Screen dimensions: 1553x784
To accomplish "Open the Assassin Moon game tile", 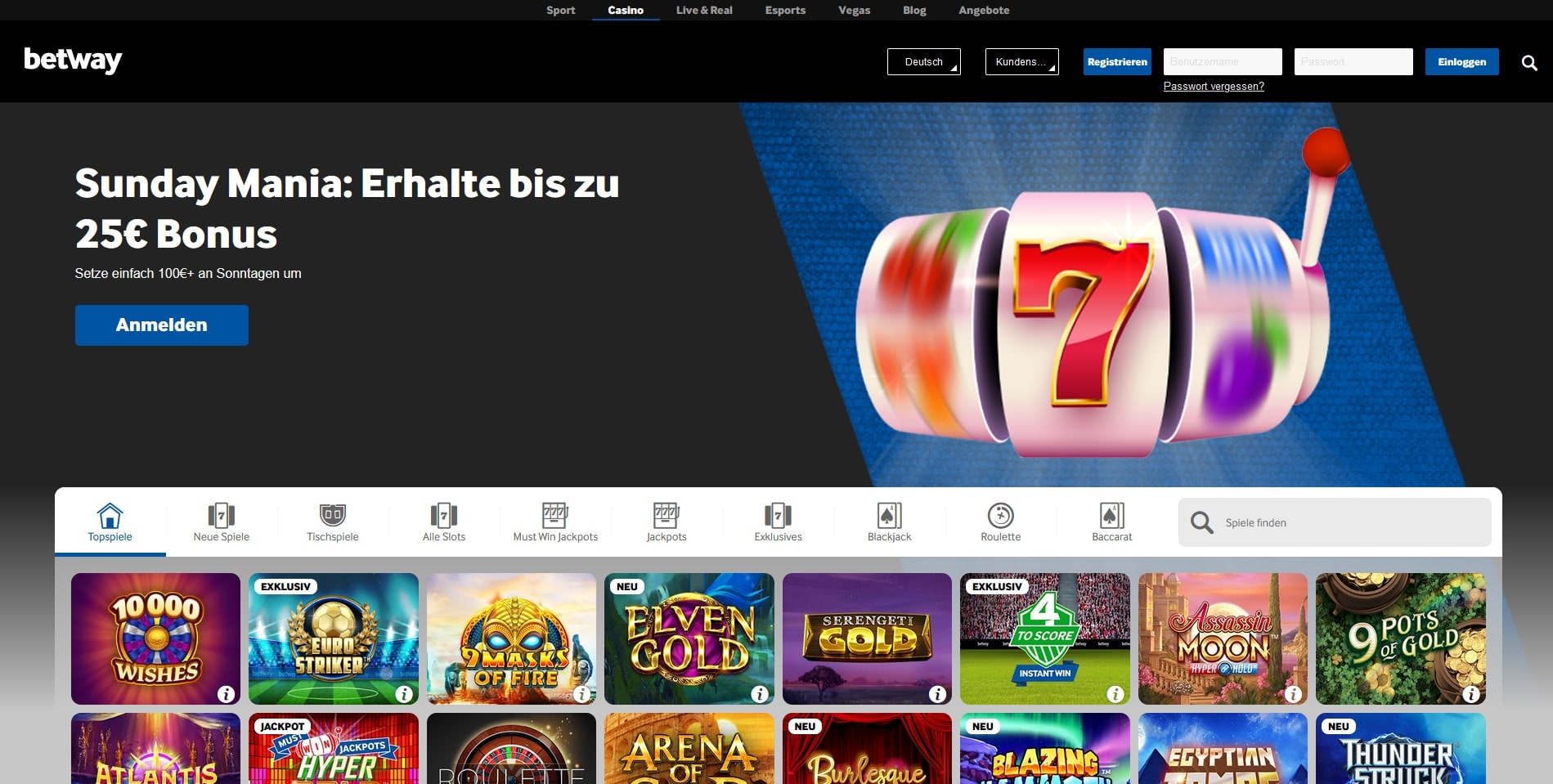I will (1223, 638).
